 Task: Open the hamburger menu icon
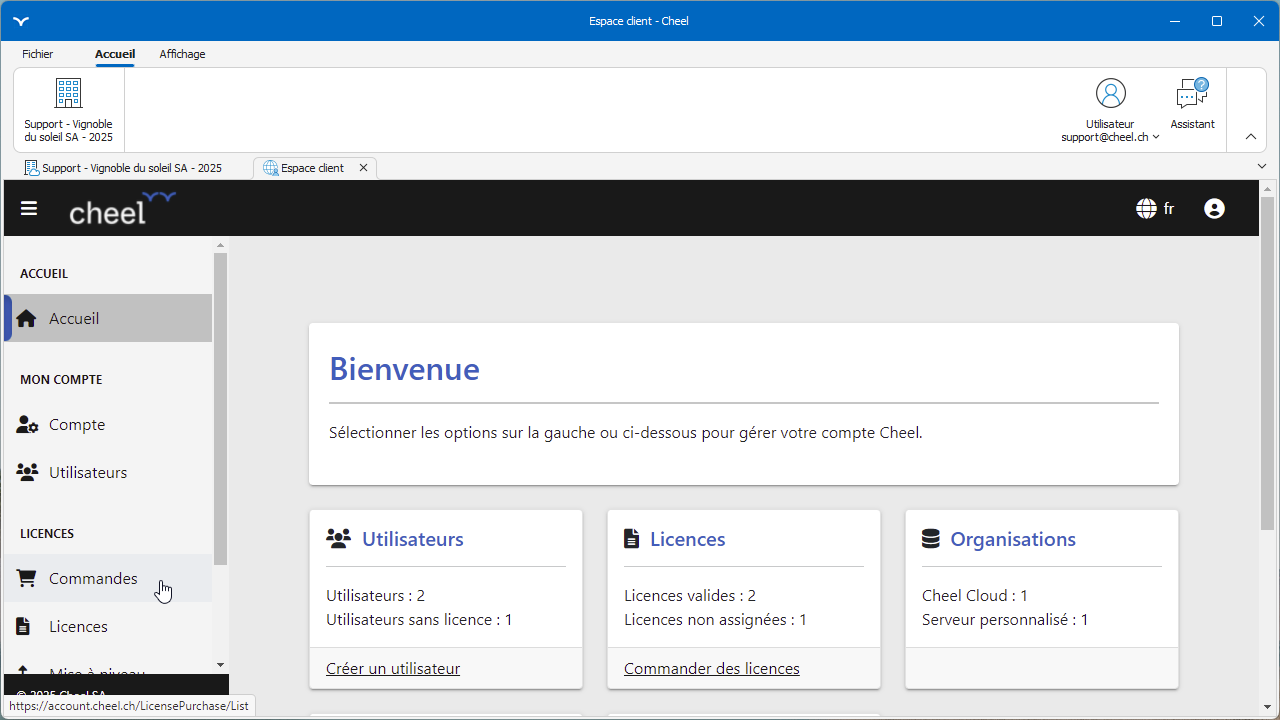pos(29,208)
